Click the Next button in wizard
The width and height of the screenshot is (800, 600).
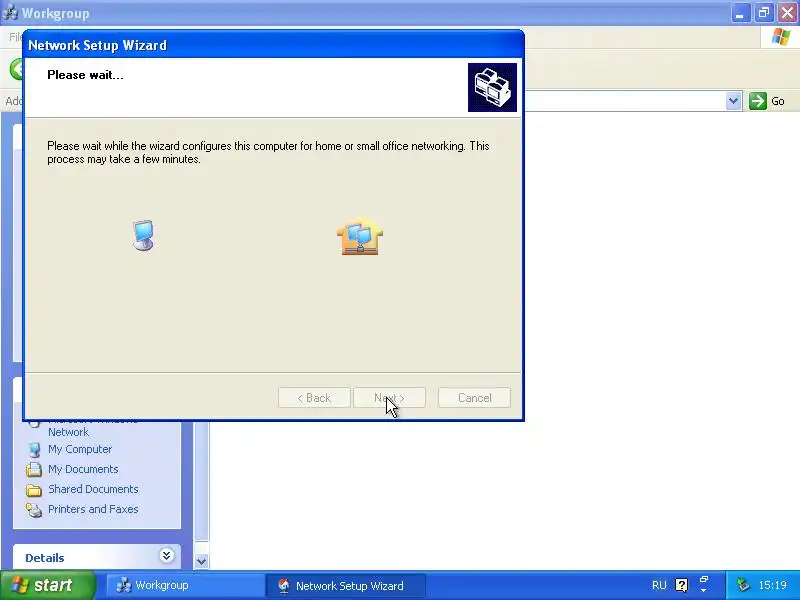(x=389, y=397)
